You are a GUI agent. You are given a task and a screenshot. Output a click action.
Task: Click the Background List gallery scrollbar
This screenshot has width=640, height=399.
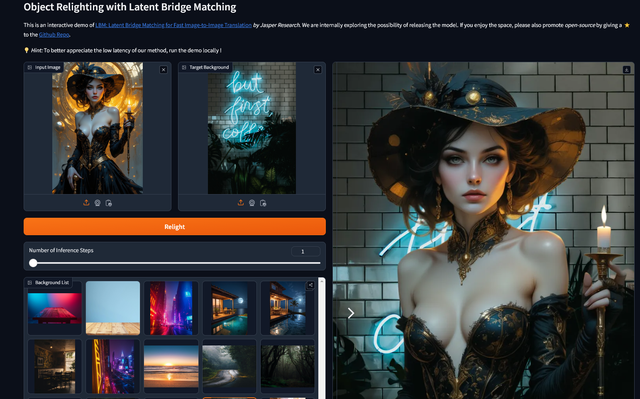(x=322, y=338)
